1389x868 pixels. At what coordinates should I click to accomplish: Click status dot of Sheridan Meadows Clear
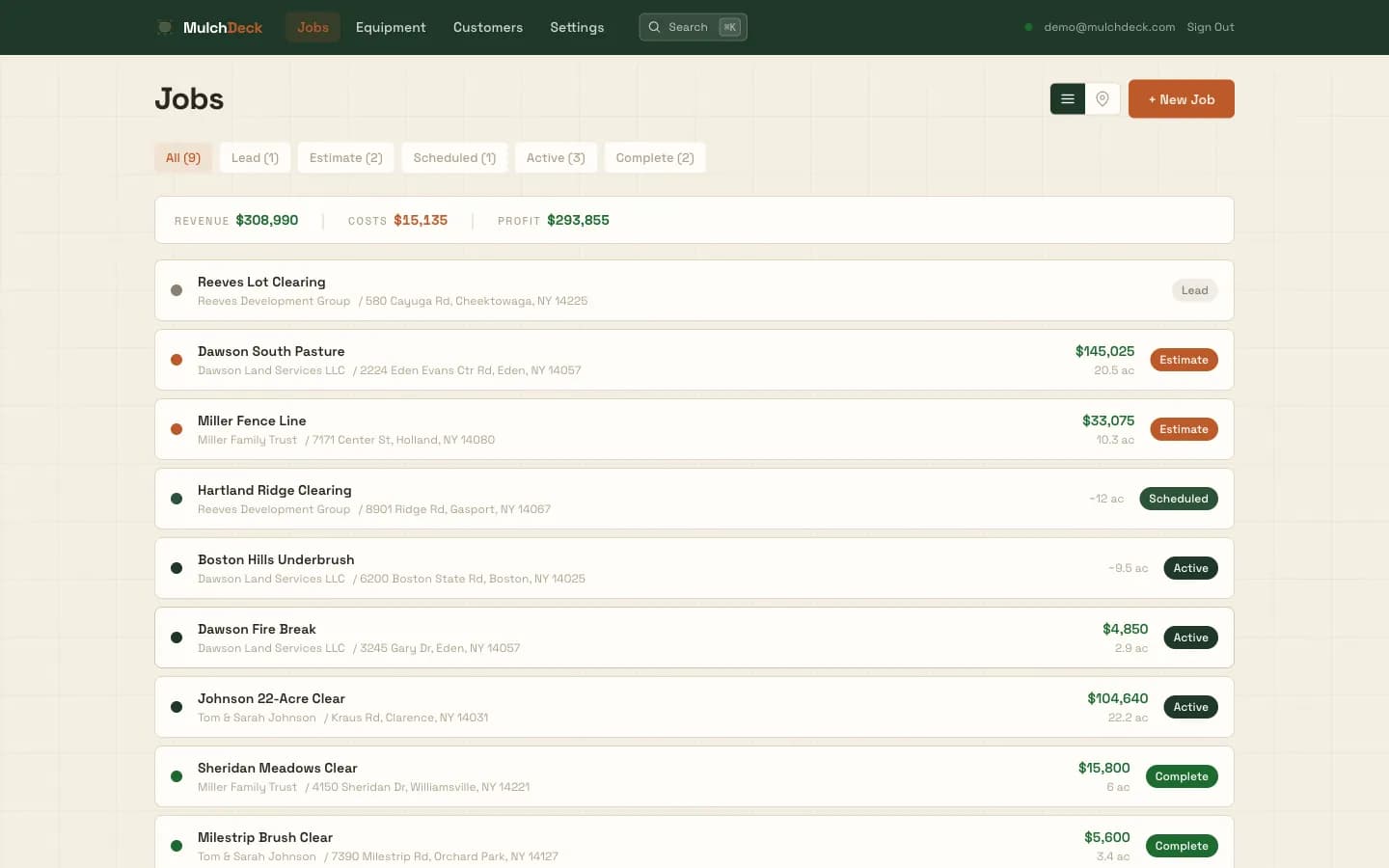177,776
